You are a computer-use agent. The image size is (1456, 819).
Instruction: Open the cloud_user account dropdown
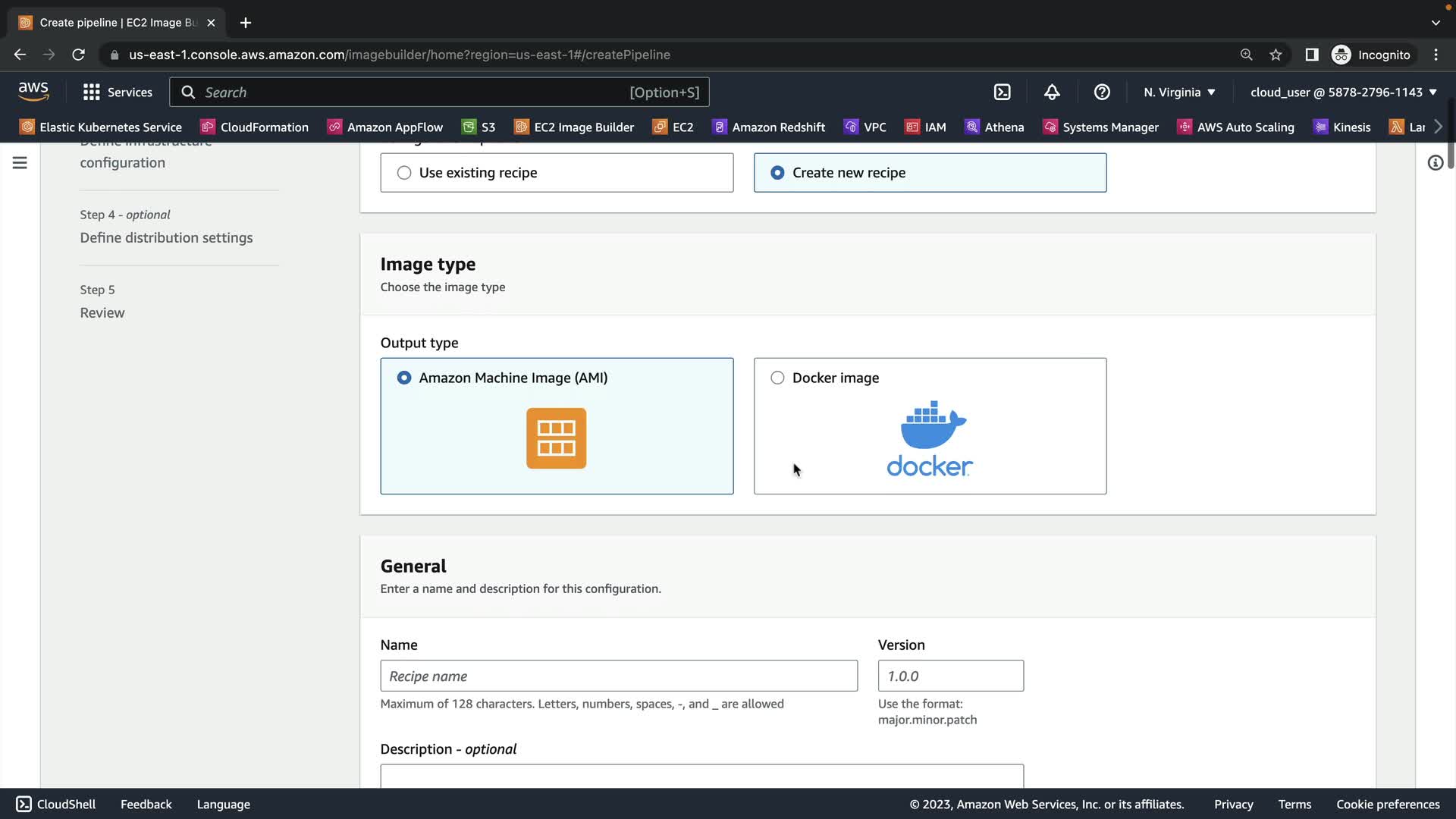[x=1343, y=92]
